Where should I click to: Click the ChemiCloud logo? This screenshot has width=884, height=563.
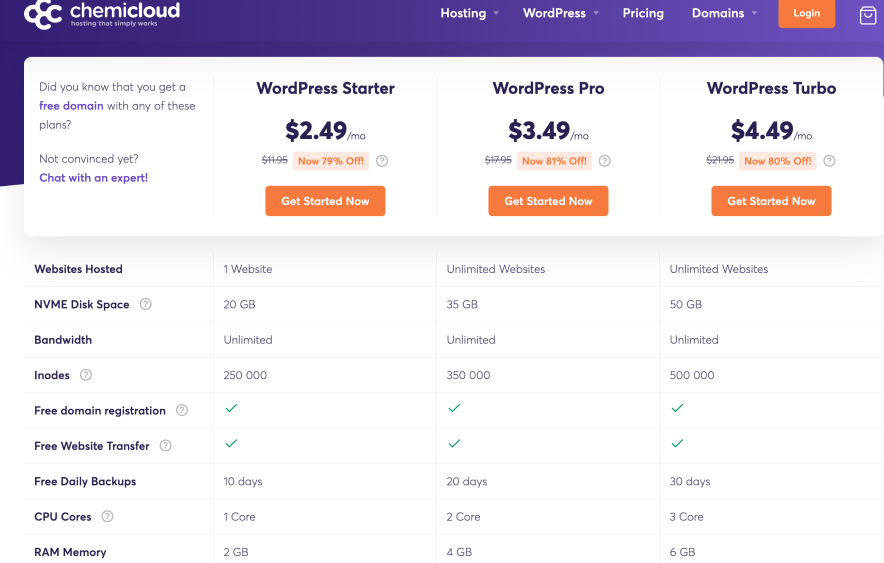click(x=102, y=14)
